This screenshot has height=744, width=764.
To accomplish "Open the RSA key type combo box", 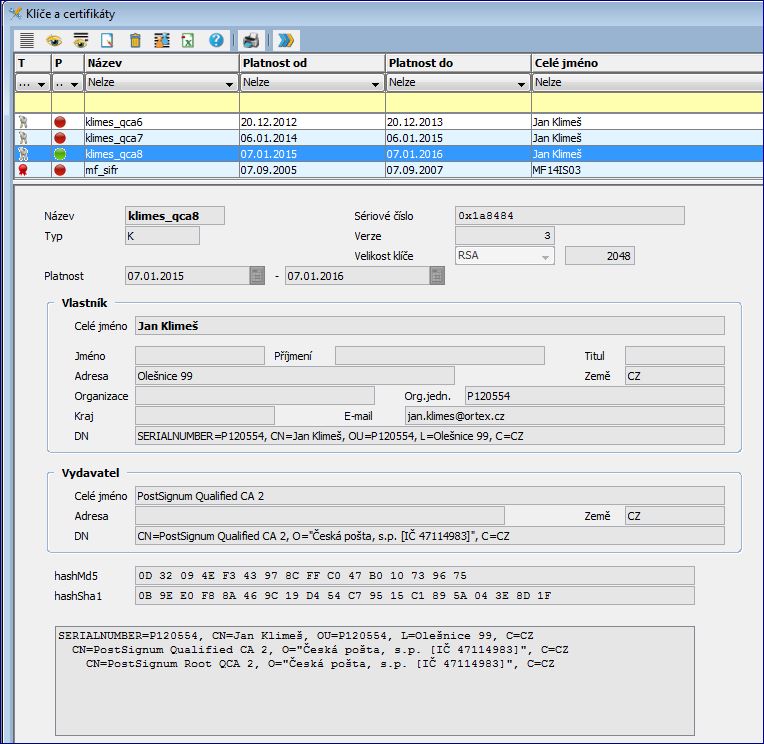I will pyautogui.click(x=545, y=256).
